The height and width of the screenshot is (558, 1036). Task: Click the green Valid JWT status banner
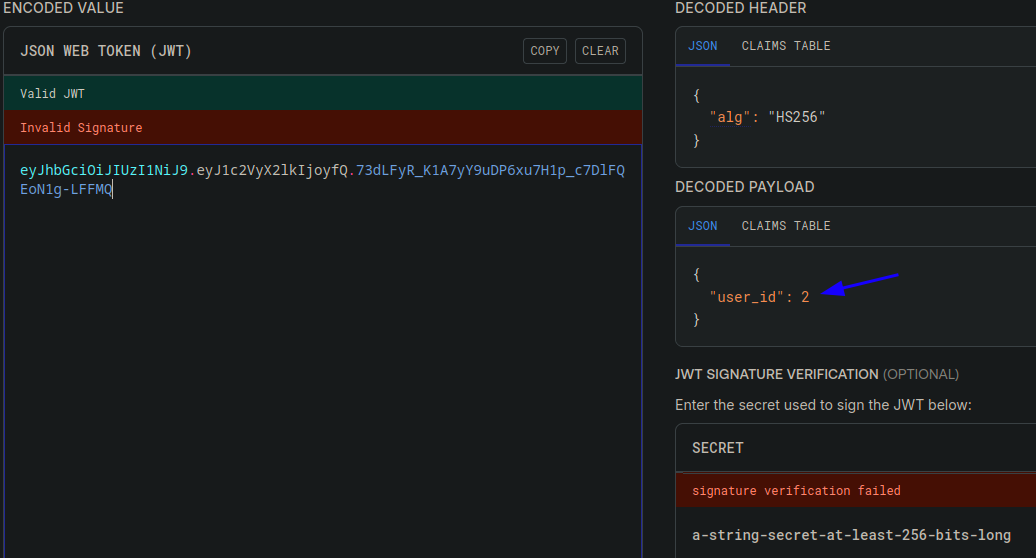coord(323,93)
